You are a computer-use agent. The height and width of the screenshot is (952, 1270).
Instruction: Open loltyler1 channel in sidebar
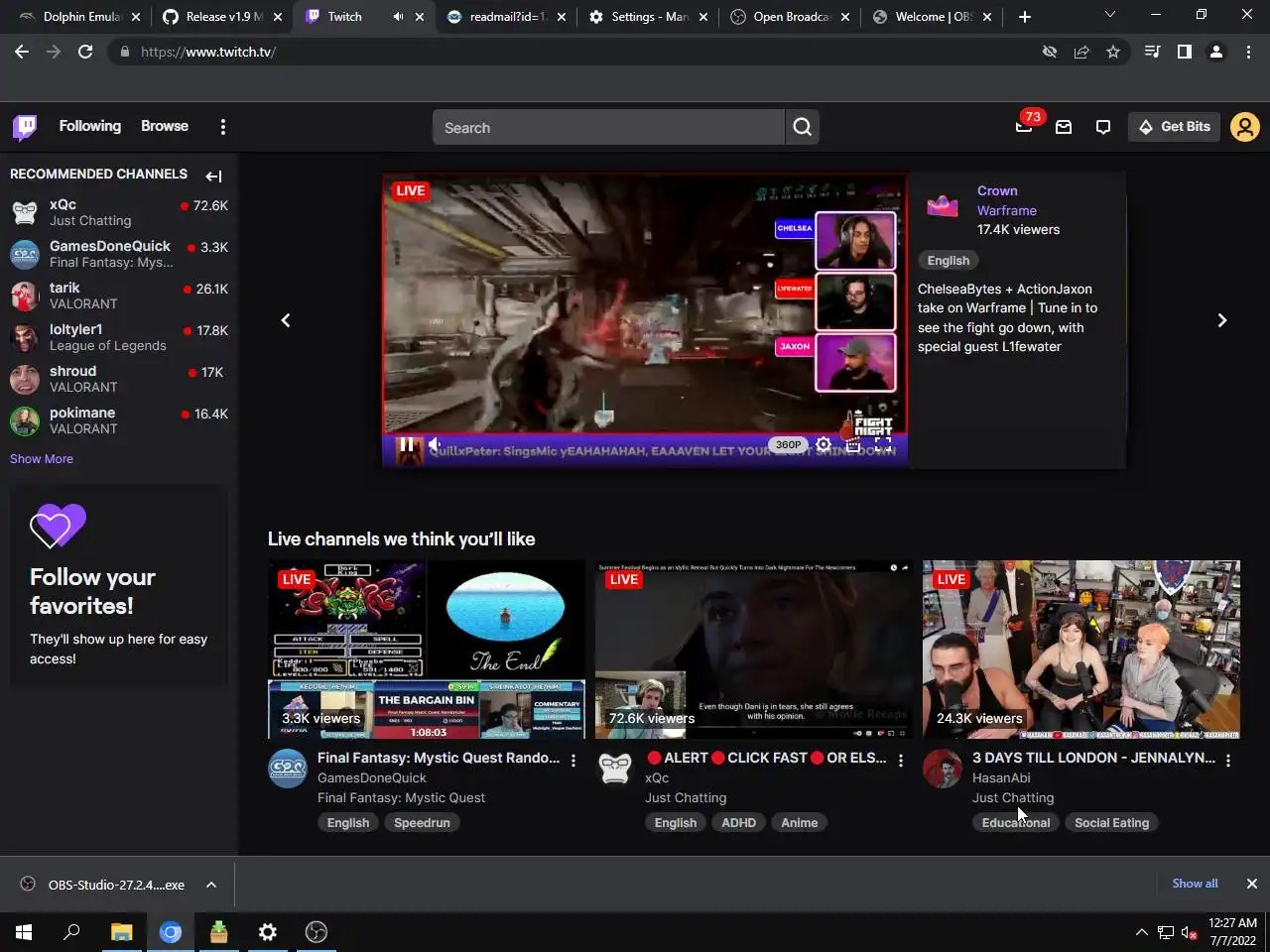tap(119, 337)
